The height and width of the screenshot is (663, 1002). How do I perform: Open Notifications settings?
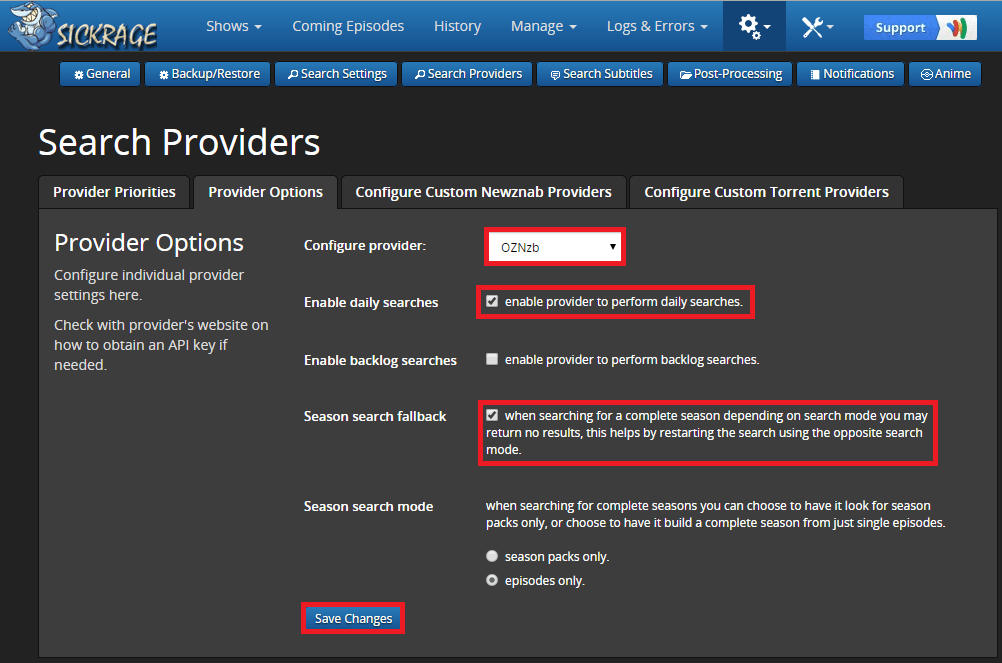pos(851,74)
